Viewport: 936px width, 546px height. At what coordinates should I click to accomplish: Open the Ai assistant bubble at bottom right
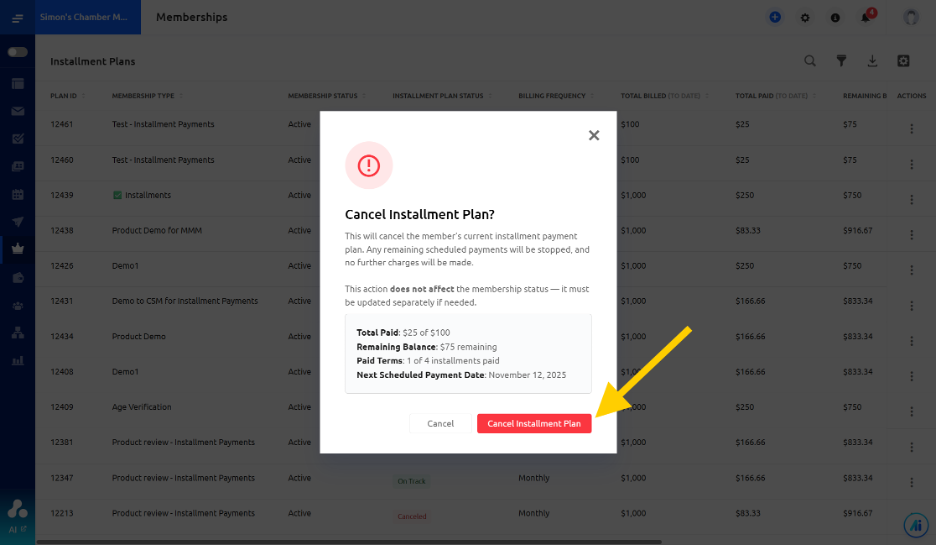click(916, 525)
